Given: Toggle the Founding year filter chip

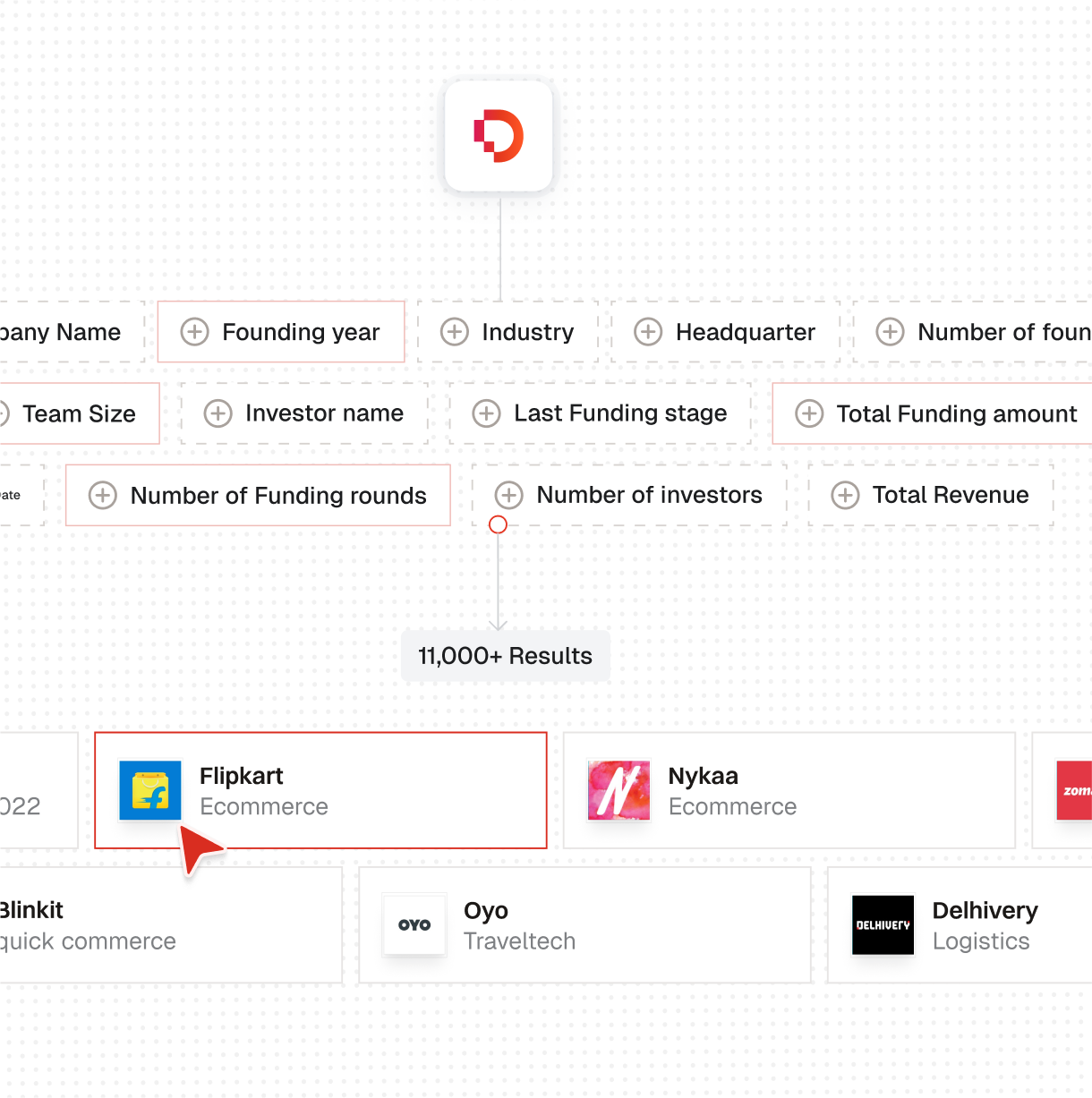Looking at the screenshot, I should (281, 332).
